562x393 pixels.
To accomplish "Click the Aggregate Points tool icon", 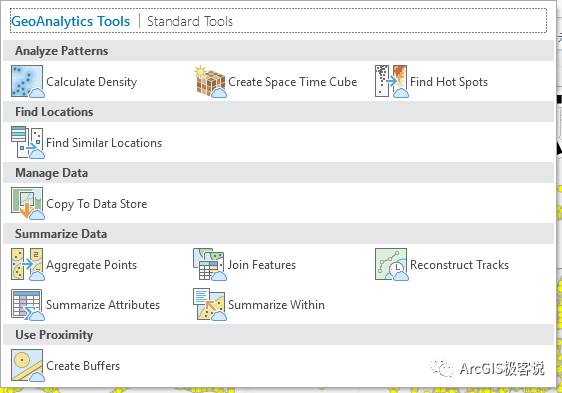I will click(x=28, y=264).
